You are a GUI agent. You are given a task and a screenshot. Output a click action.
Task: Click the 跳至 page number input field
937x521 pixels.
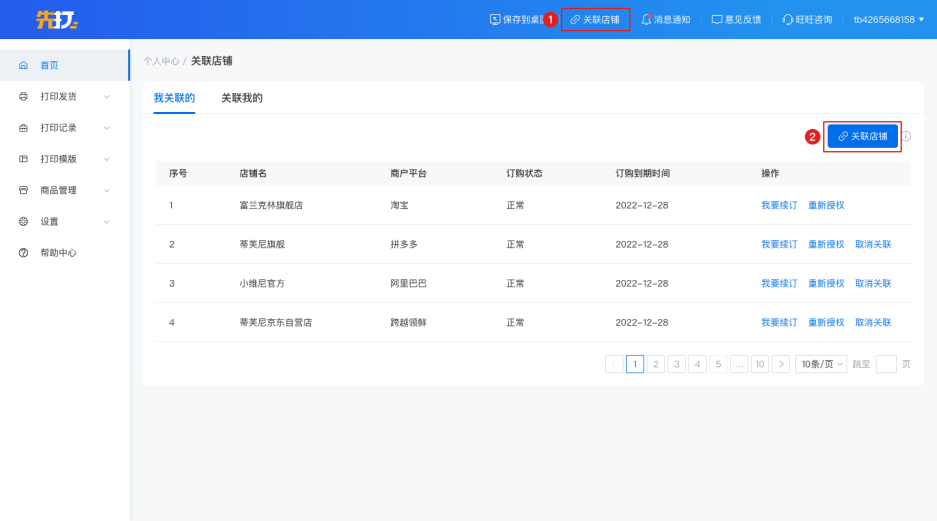[886, 364]
